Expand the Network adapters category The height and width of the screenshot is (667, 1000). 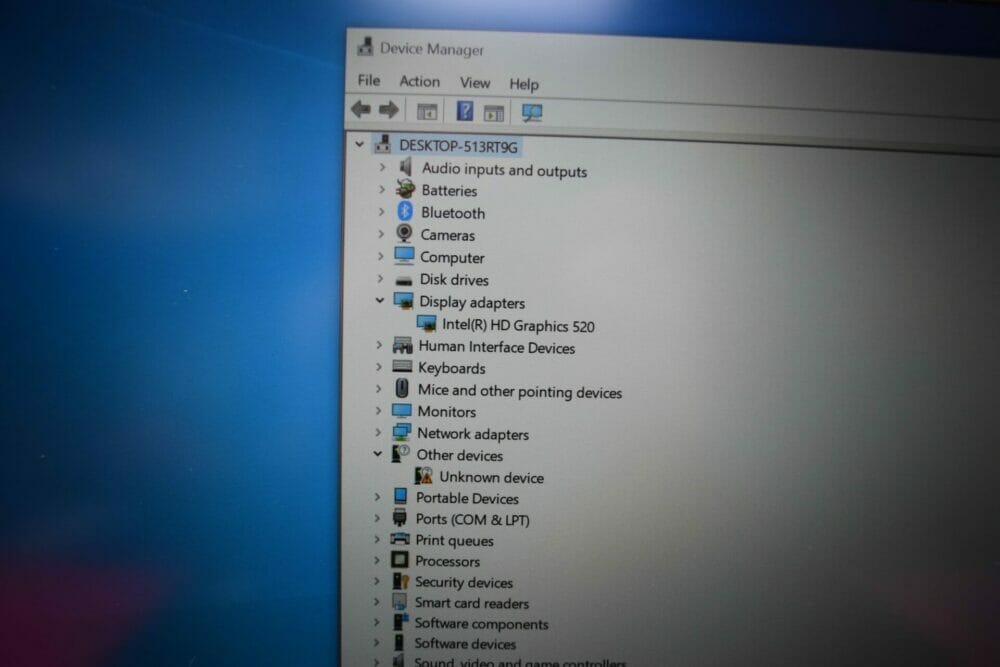378,432
